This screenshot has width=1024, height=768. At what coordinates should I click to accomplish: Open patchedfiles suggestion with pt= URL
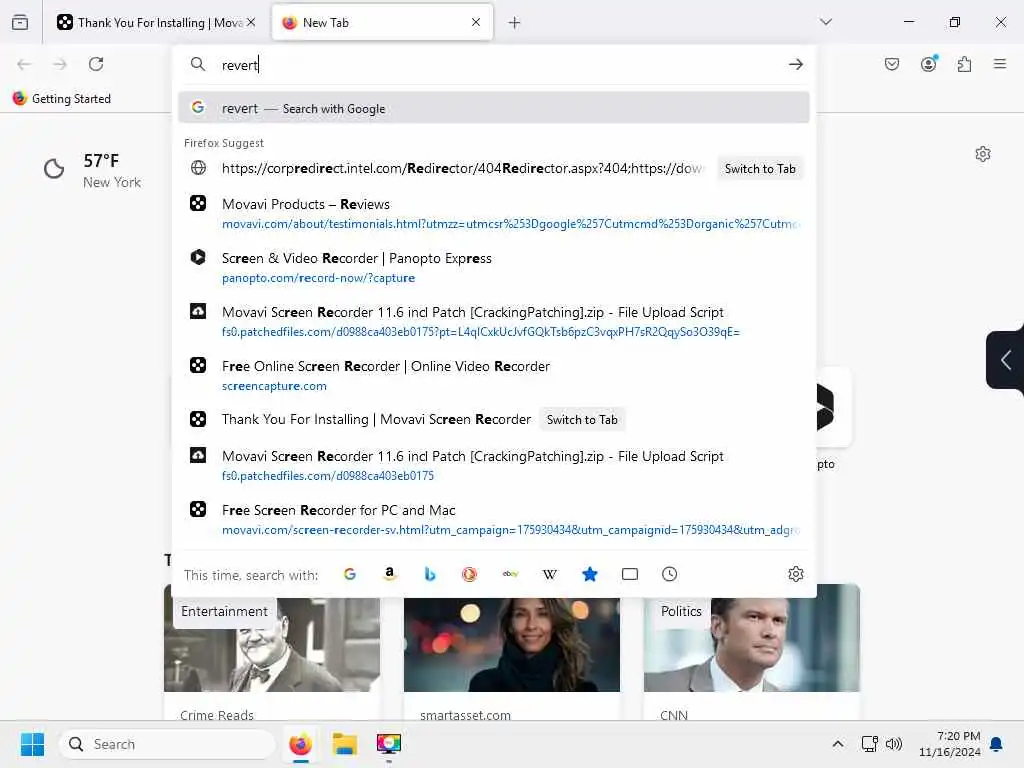tap(494, 321)
